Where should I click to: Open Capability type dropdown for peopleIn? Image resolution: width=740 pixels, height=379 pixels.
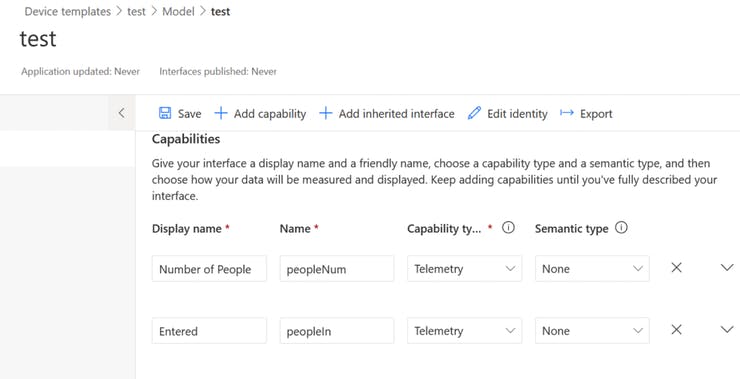(x=464, y=330)
